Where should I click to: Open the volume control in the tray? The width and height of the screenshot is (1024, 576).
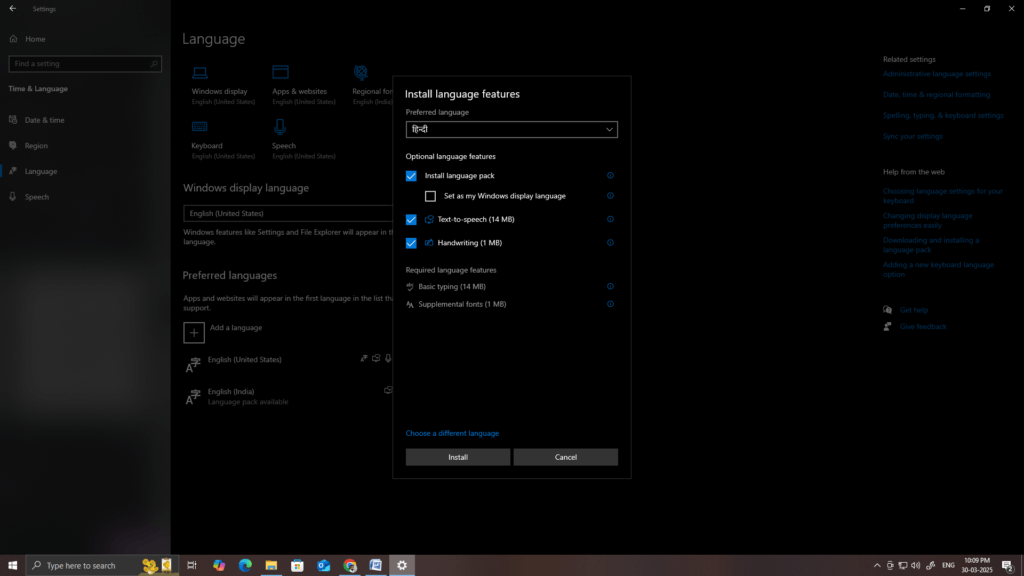[916, 566]
